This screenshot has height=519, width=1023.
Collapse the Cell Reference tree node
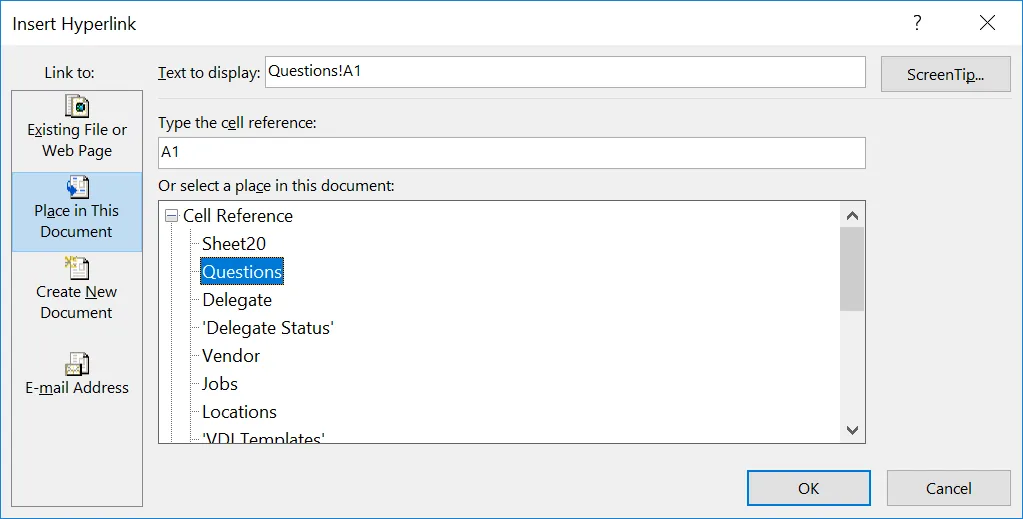(171, 216)
